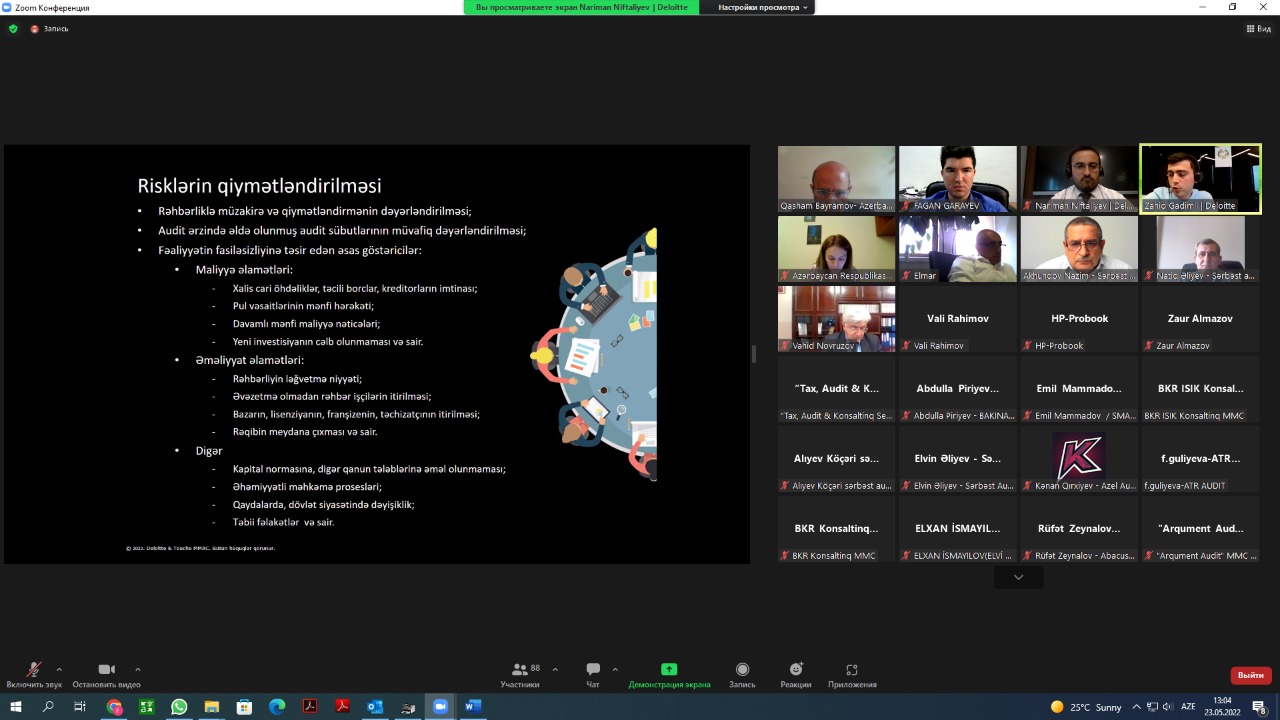1280x720 pixels.
Task: Open the Windows notification center
Action: [1259, 707]
